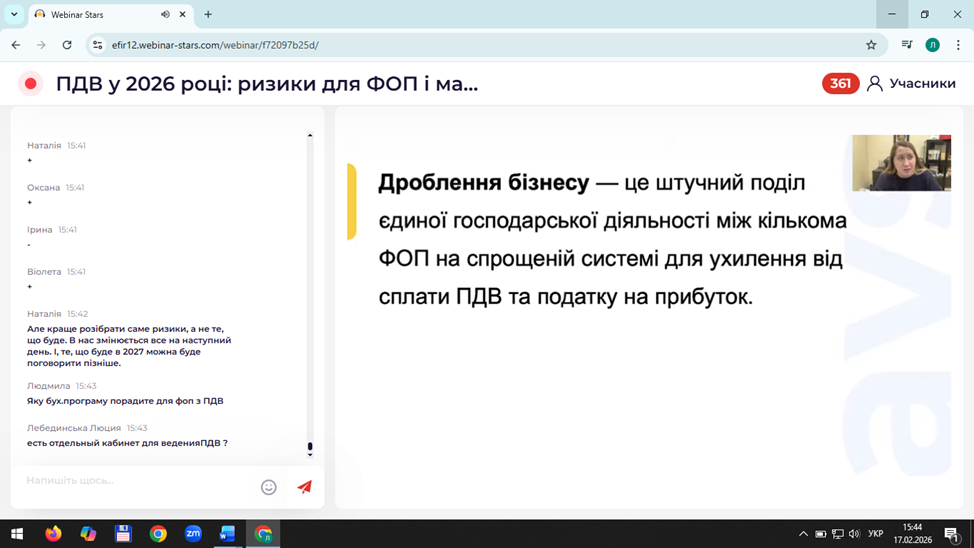Bookmark this page with the star icon

click(871, 45)
